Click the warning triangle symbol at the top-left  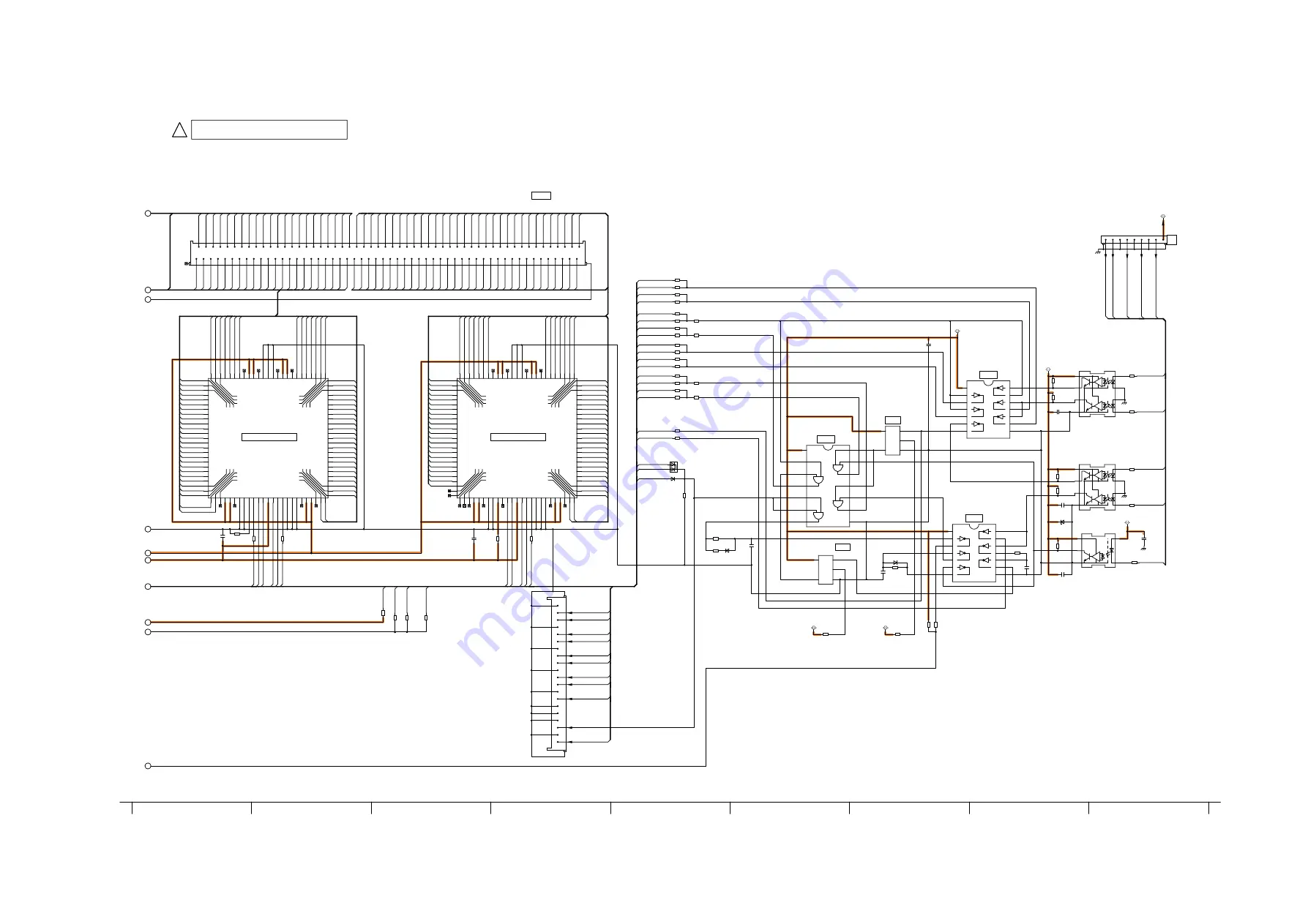pyautogui.click(x=179, y=130)
